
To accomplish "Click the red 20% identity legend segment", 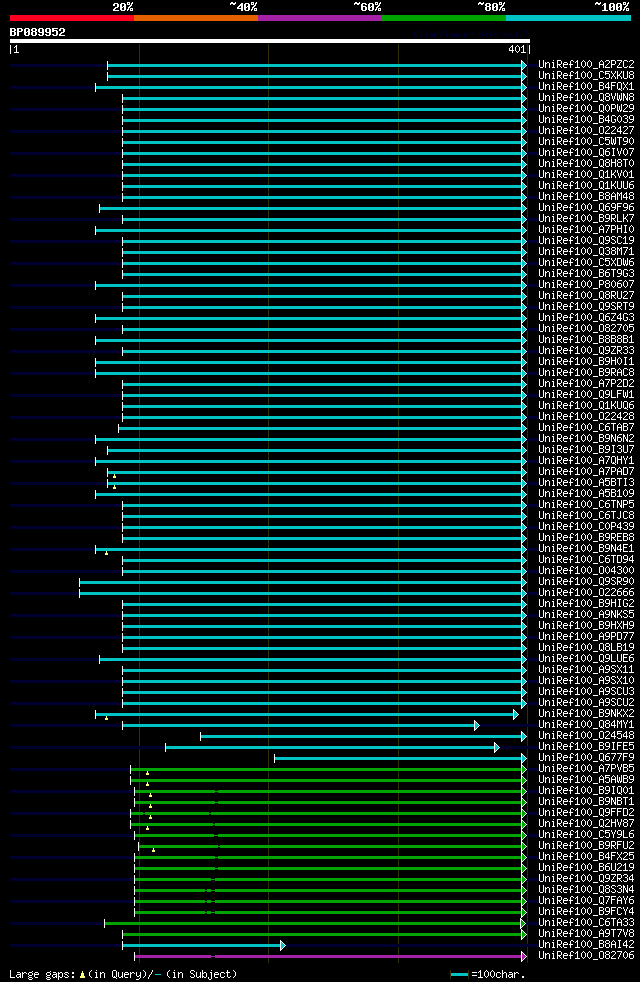I will click(x=72, y=18).
